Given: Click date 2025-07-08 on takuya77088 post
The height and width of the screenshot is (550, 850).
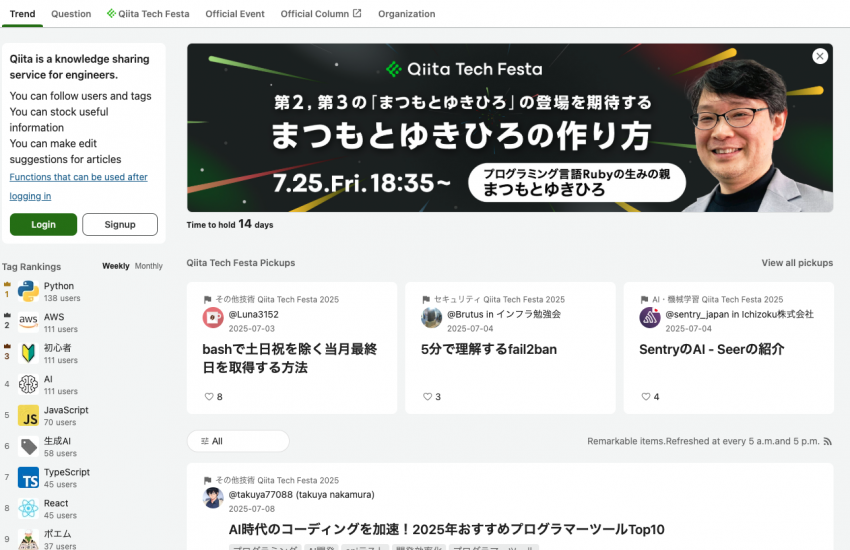Looking at the screenshot, I should point(252,509).
